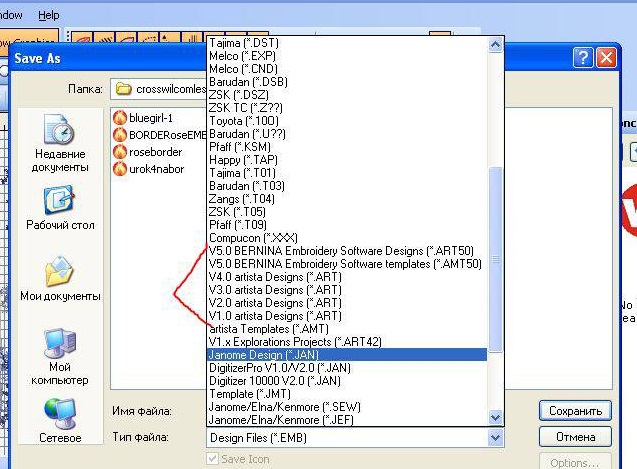
Task: Choose Janome/Elna/Kenmore (*.SEW) format
Action: point(347,407)
